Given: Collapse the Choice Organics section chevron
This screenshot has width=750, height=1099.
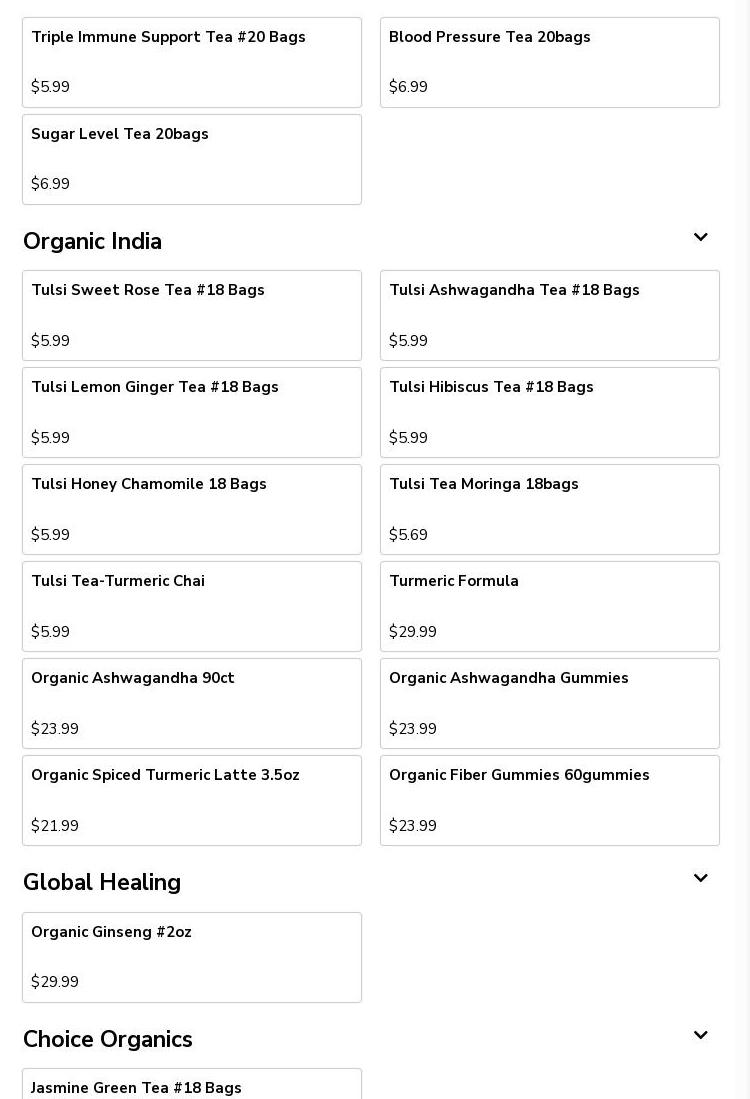Looking at the screenshot, I should coord(700,1036).
